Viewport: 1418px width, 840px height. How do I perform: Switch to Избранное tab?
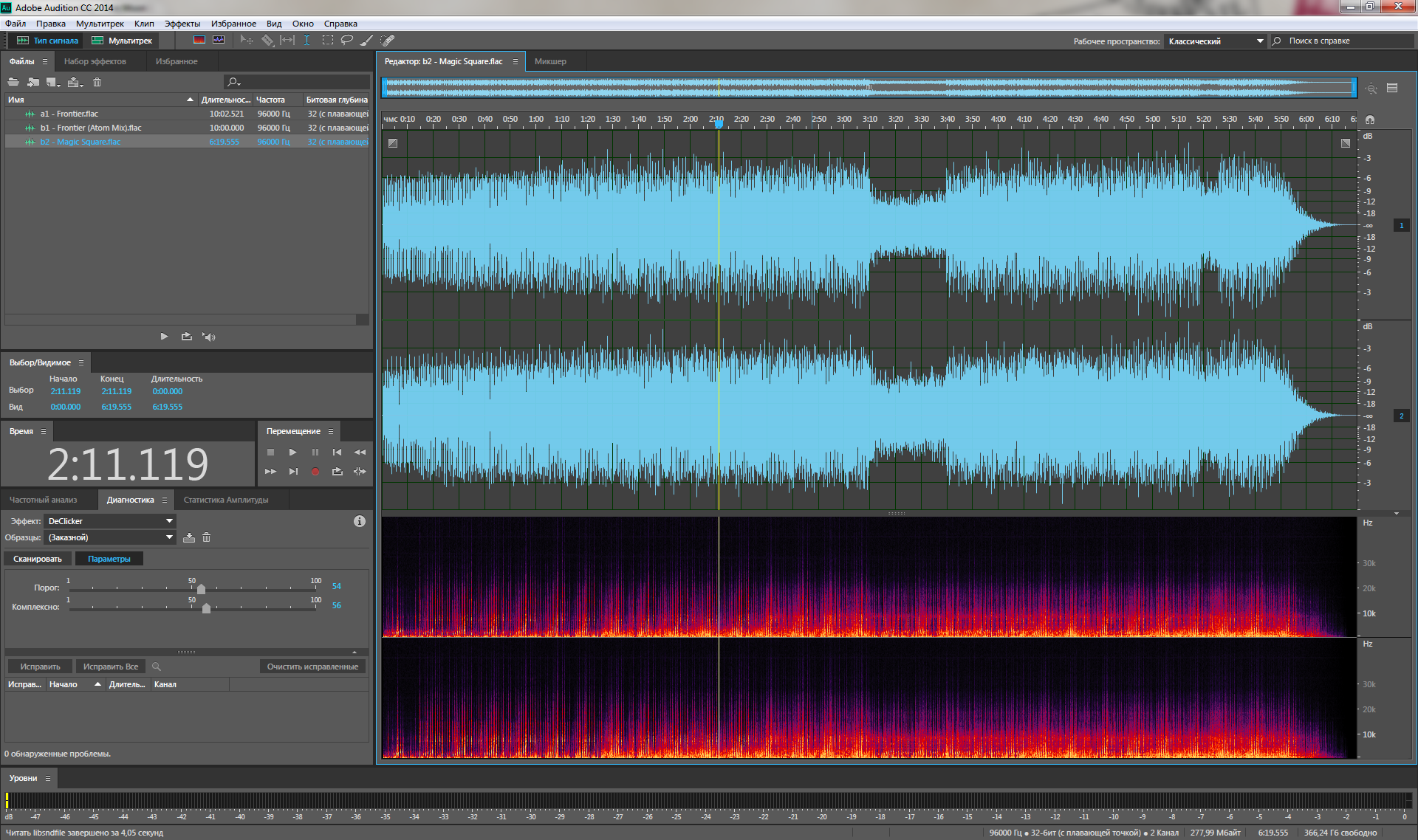tap(177, 61)
